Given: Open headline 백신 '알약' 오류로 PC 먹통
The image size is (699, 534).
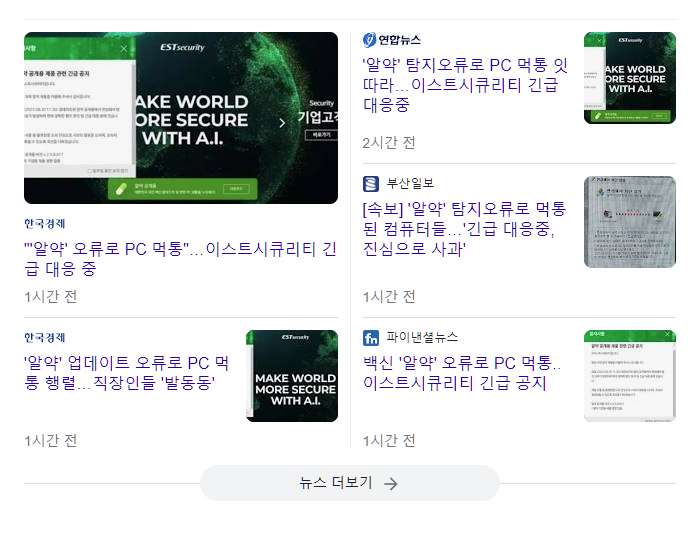Looking at the screenshot, I should click(462, 373).
